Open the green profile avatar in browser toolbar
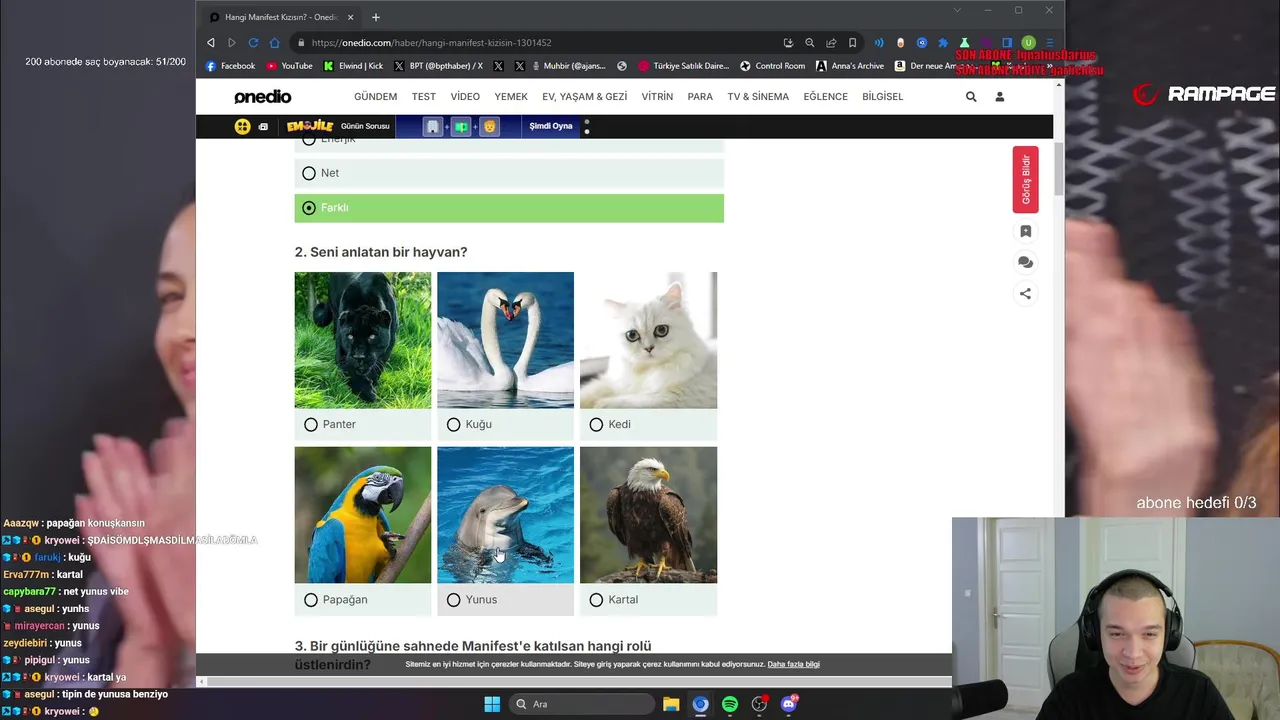The image size is (1280, 720). [1028, 43]
